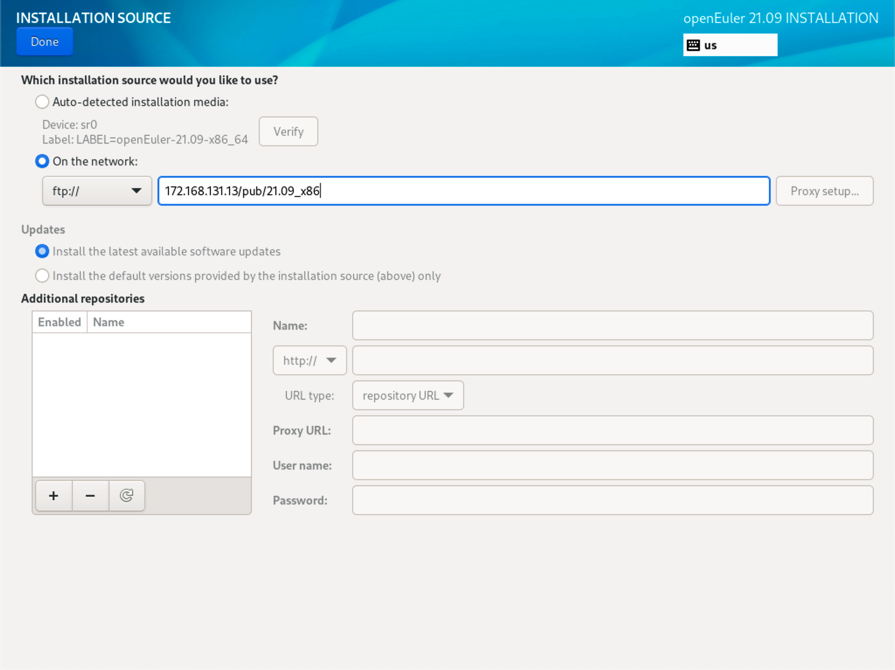895x670 pixels.
Task: Open the ftp:// protocol dropdown
Action: point(96,191)
